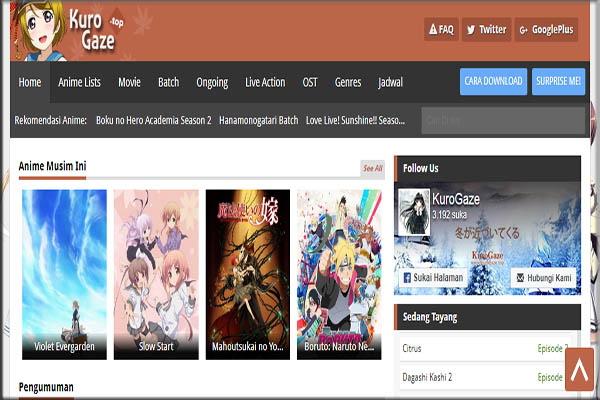The width and height of the screenshot is (600, 400).
Task: Open the Twitter link button
Action: coord(486,29)
